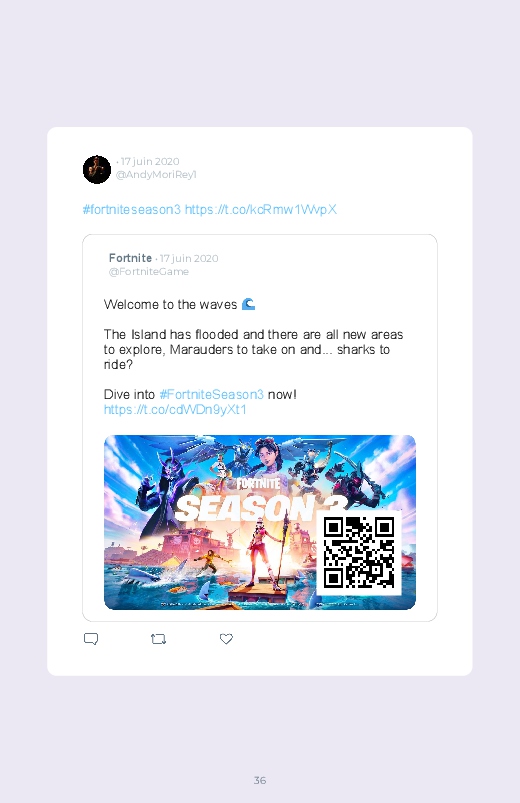Open AndyMoriRey1's profile avatar
The height and width of the screenshot is (803, 520).
pos(97,170)
